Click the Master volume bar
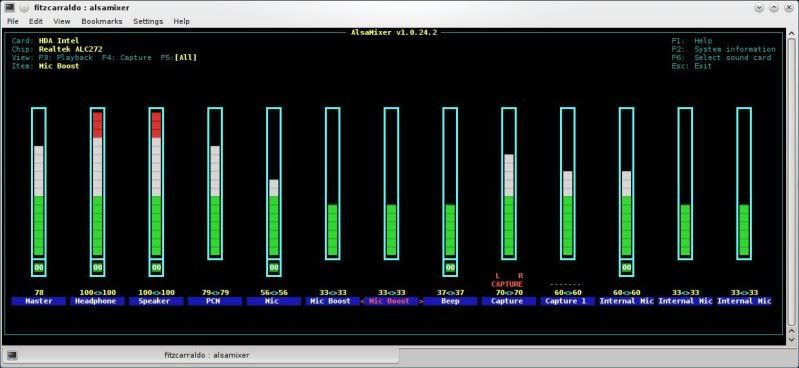This screenshot has width=799, height=368. [39, 183]
